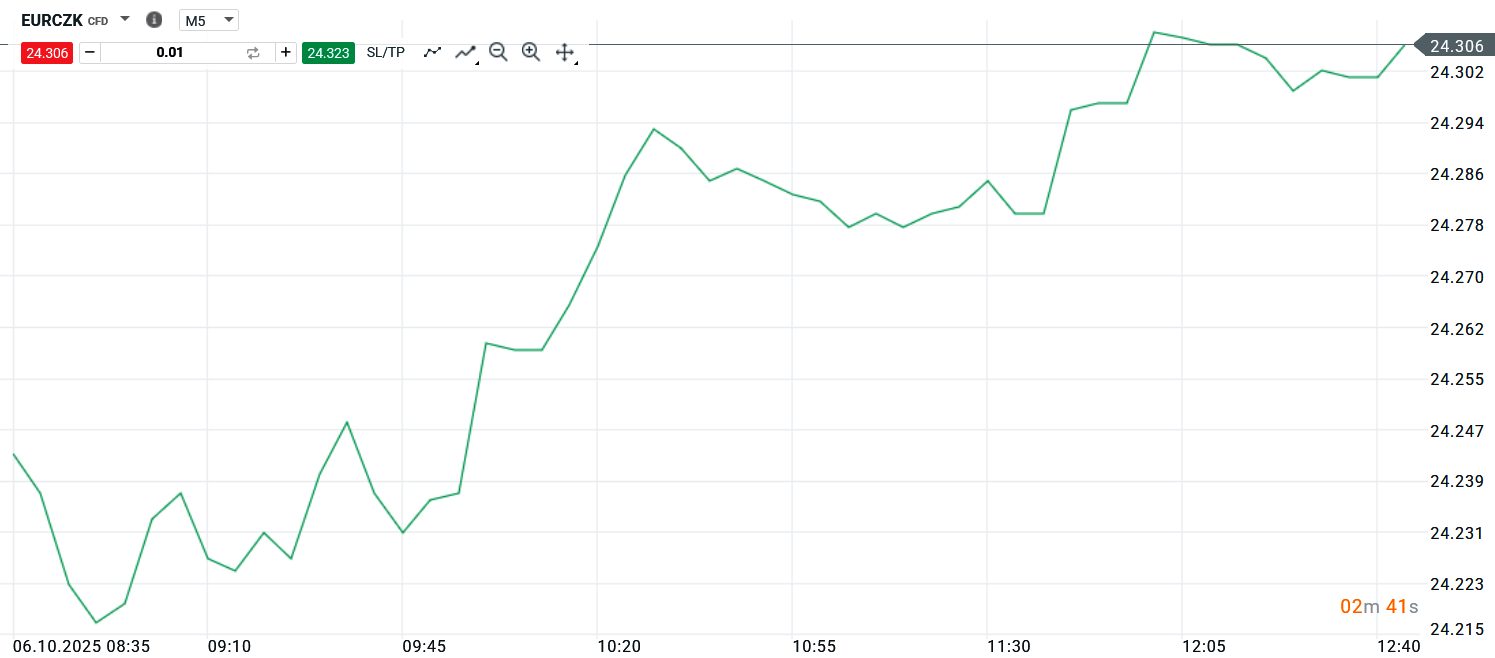Screen dimensions: 1495x658
Task: Open the drawing tools trend line icon
Action: click(x=465, y=53)
